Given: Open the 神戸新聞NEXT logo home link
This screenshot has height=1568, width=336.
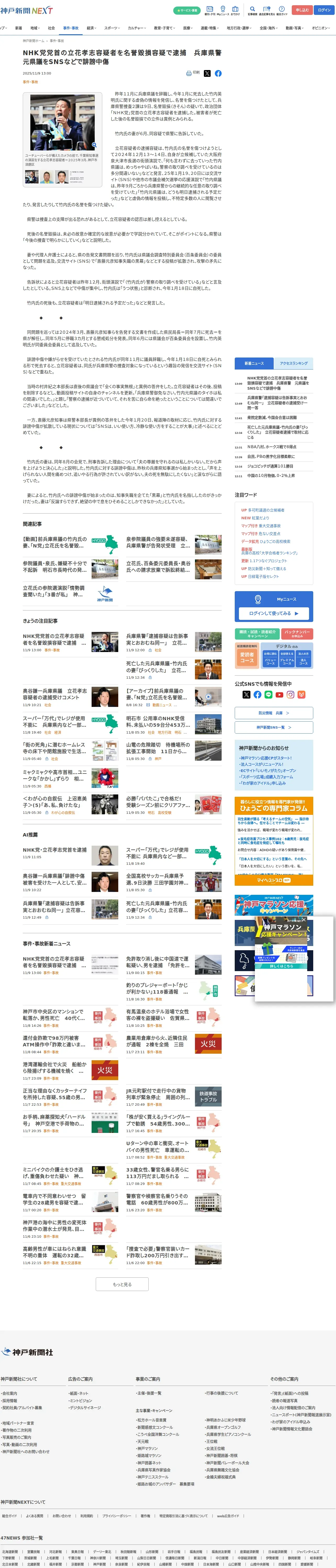Looking at the screenshot, I should tap(26, 10).
